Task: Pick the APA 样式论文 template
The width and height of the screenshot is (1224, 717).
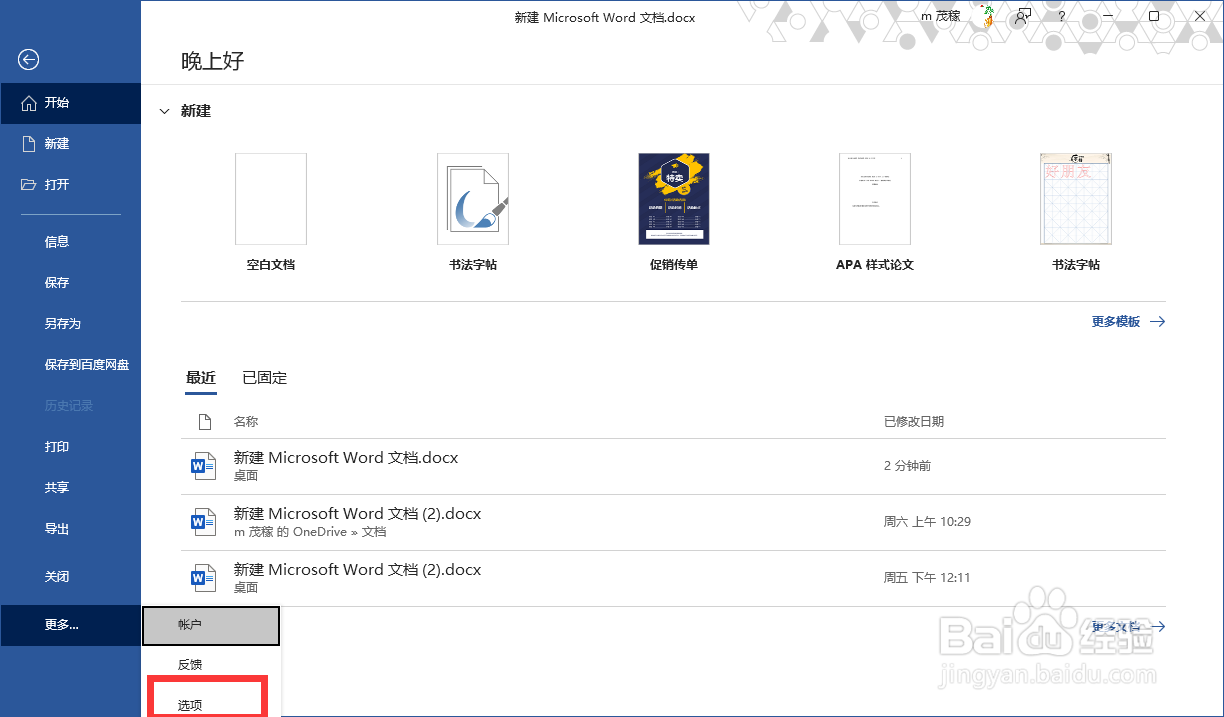Action: pos(875,199)
